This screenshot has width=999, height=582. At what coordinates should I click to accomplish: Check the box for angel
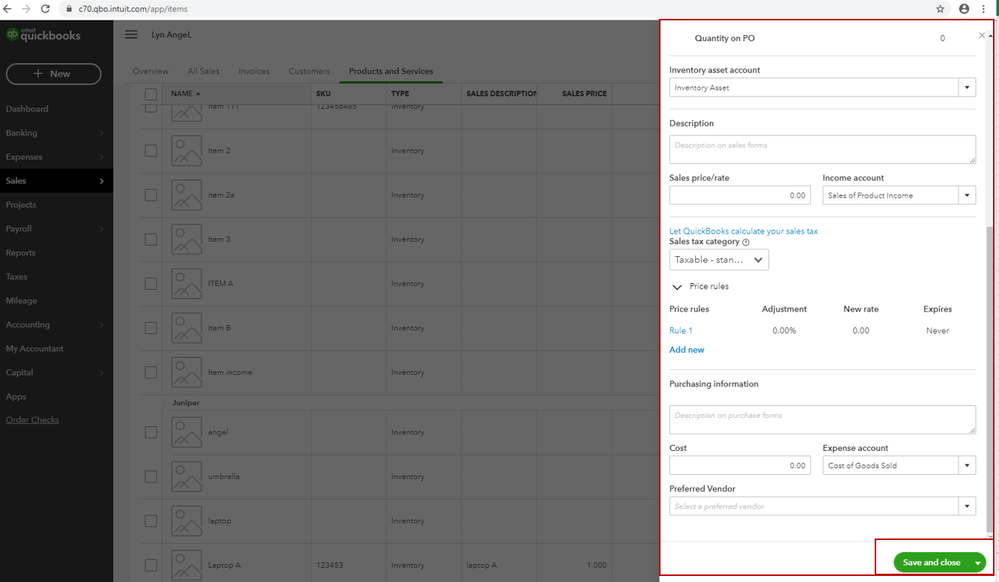coord(151,432)
